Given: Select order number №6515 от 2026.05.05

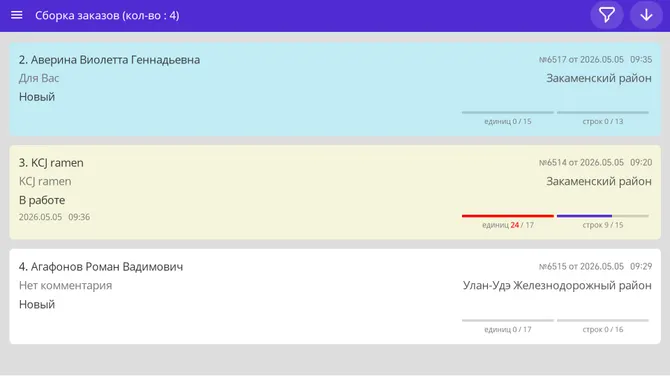Looking at the screenshot, I should tap(581, 266).
